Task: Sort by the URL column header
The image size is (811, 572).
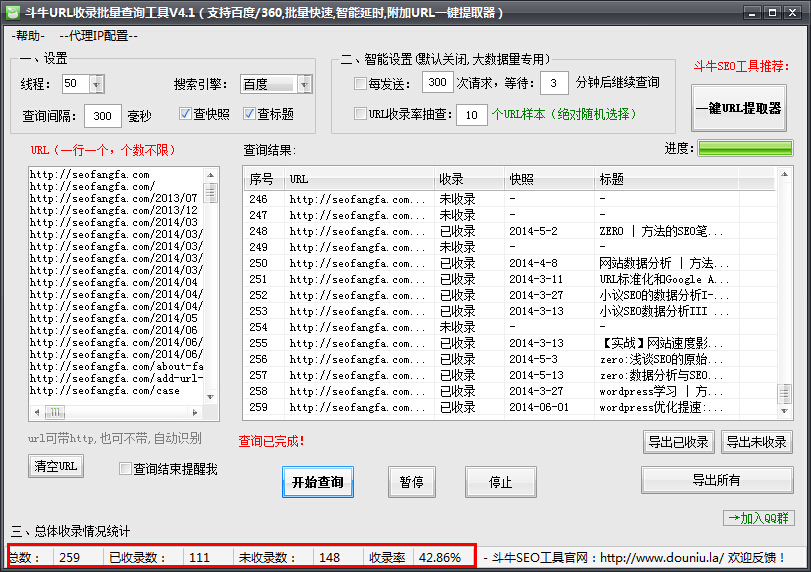Action: tap(359, 179)
